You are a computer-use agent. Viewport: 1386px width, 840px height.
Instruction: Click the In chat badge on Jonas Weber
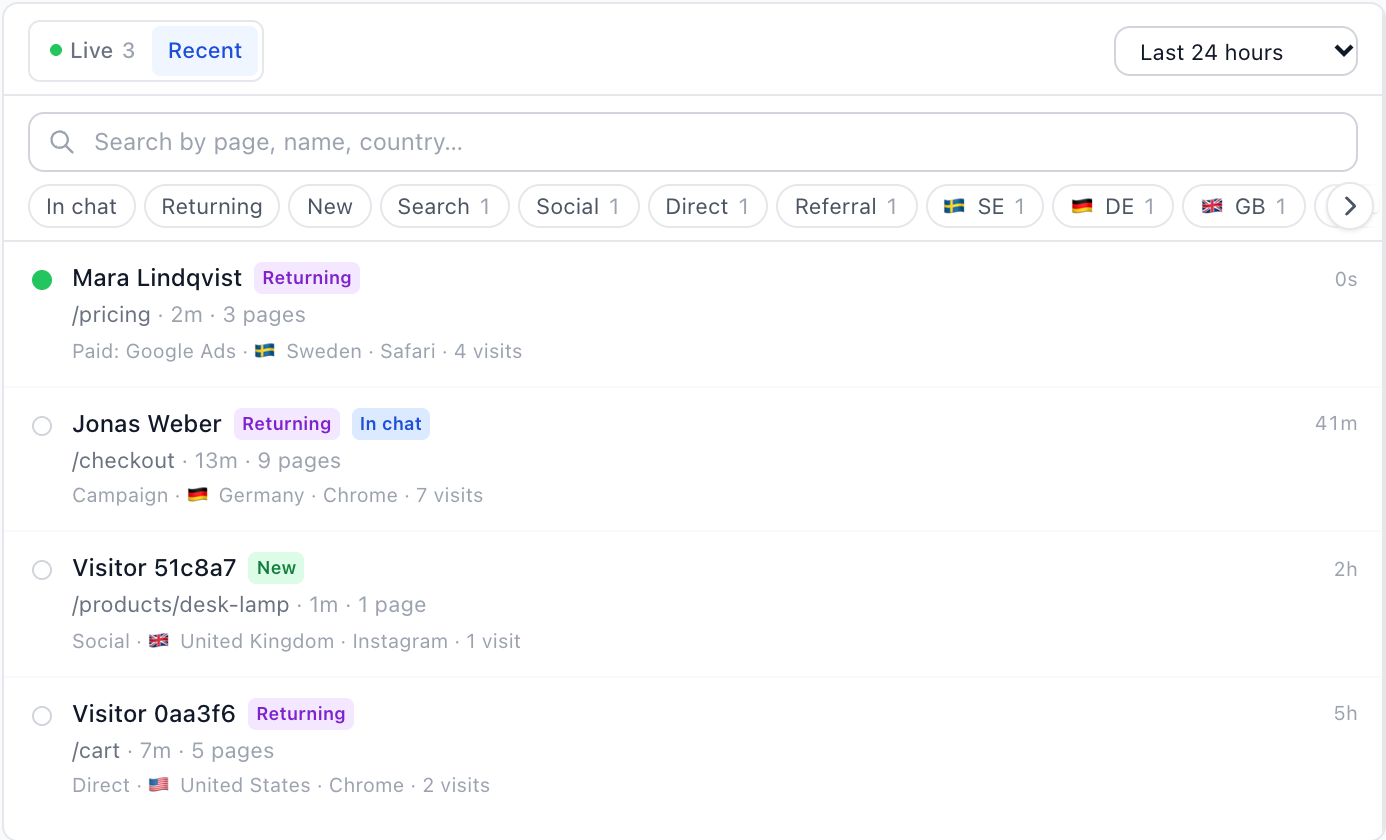tap(391, 424)
